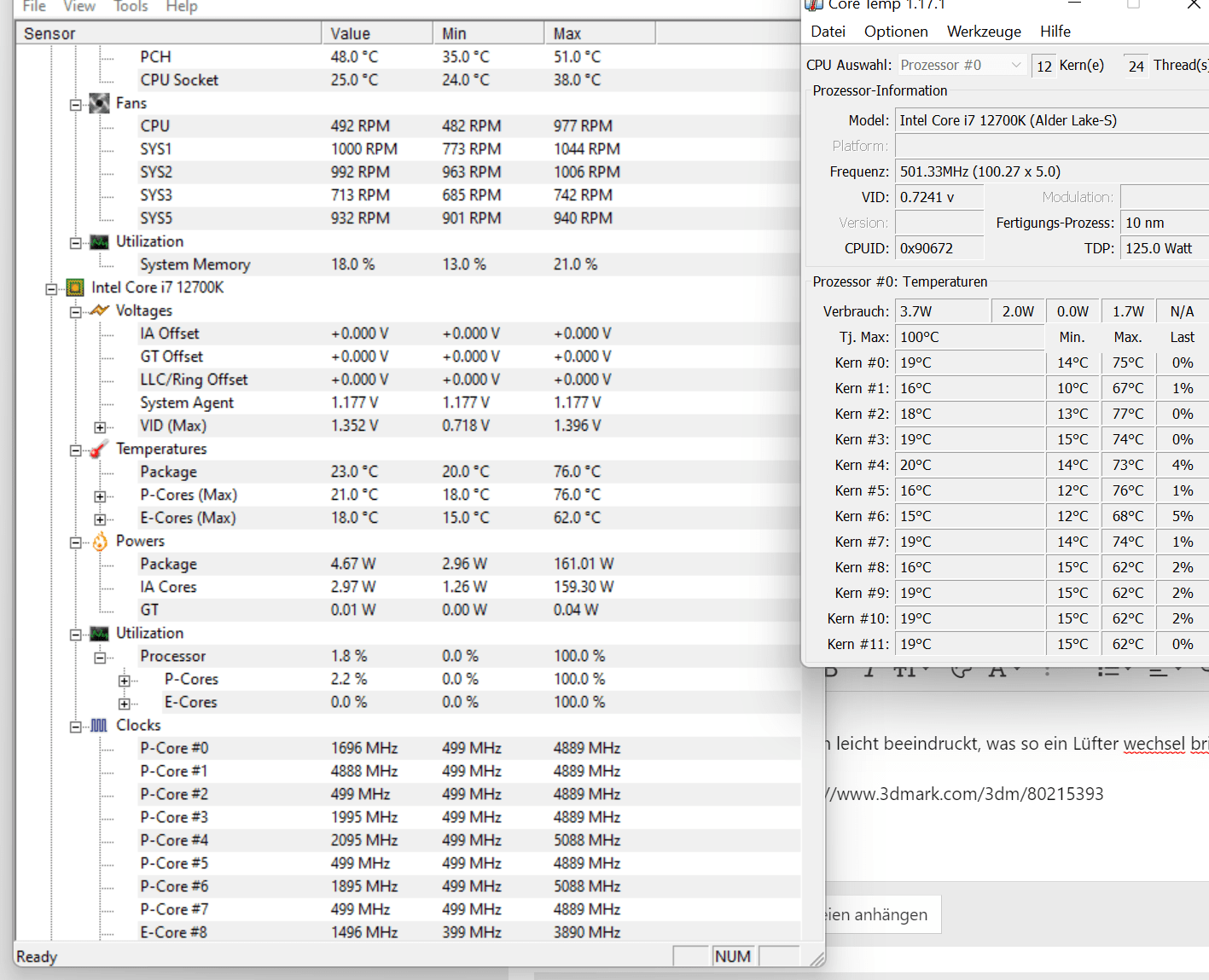Click the Powers flame icon
The width and height of the screenshot is (1209, 980).
click(x=100, y=541)
